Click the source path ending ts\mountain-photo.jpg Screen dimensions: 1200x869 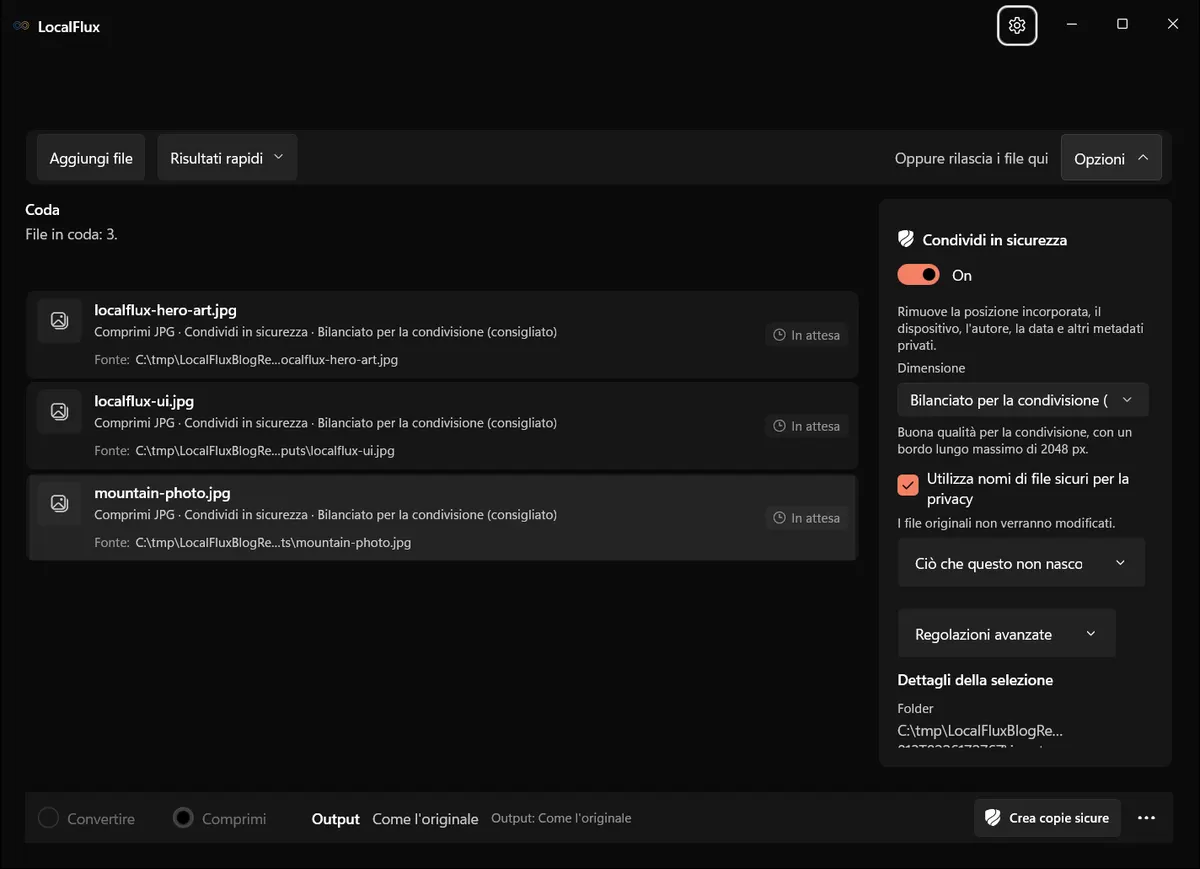(x=273, y=543)
